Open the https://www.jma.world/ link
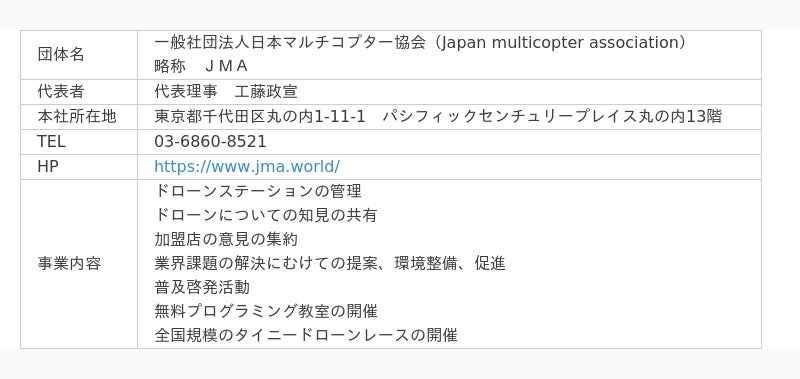The width and height of the screenshot is (800, 379). [x=247, y=167]
